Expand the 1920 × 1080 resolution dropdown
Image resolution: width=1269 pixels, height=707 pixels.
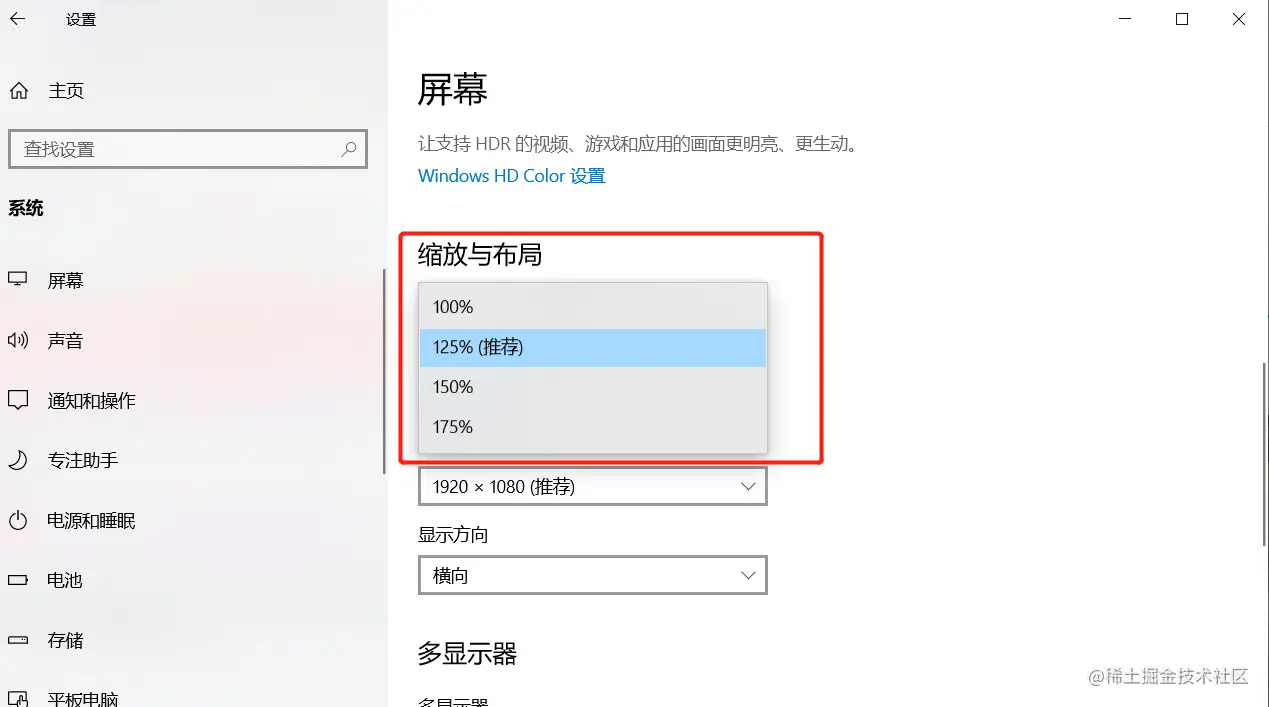pyautogui.click(x=592, y=486)
